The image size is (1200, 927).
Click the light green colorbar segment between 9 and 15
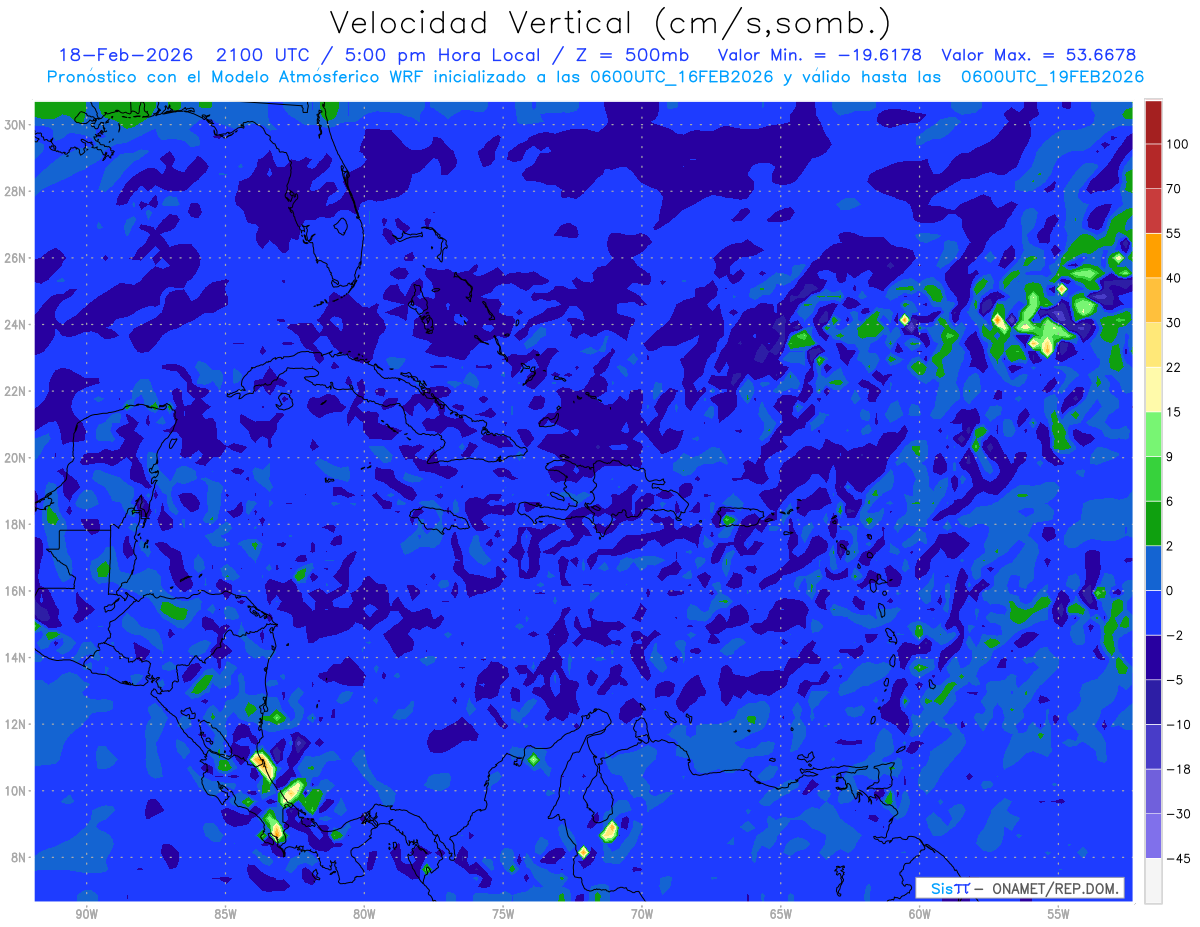click(1153, 434)
